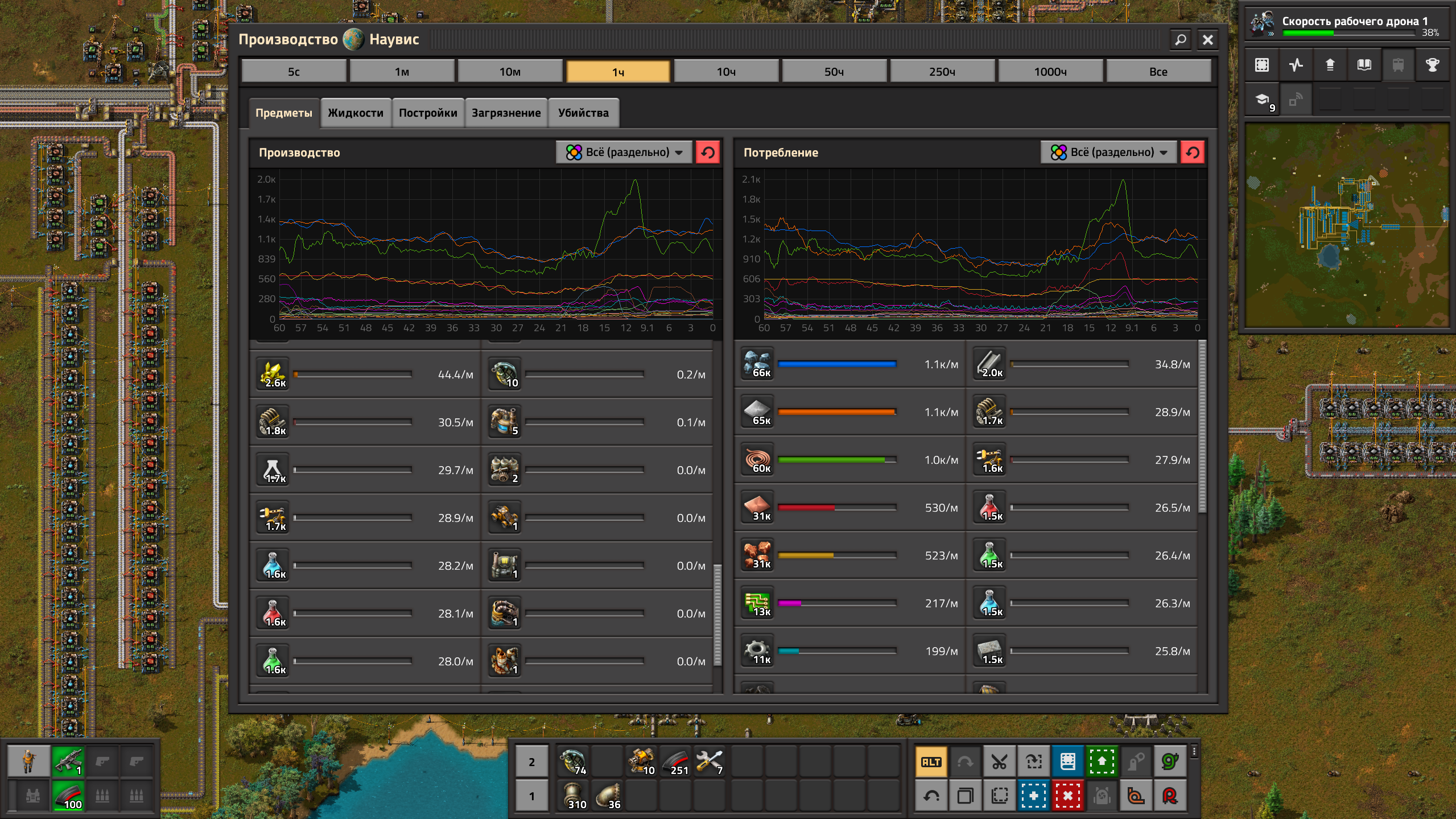
Task: Click the scissors cut tool
Action: 999,762
